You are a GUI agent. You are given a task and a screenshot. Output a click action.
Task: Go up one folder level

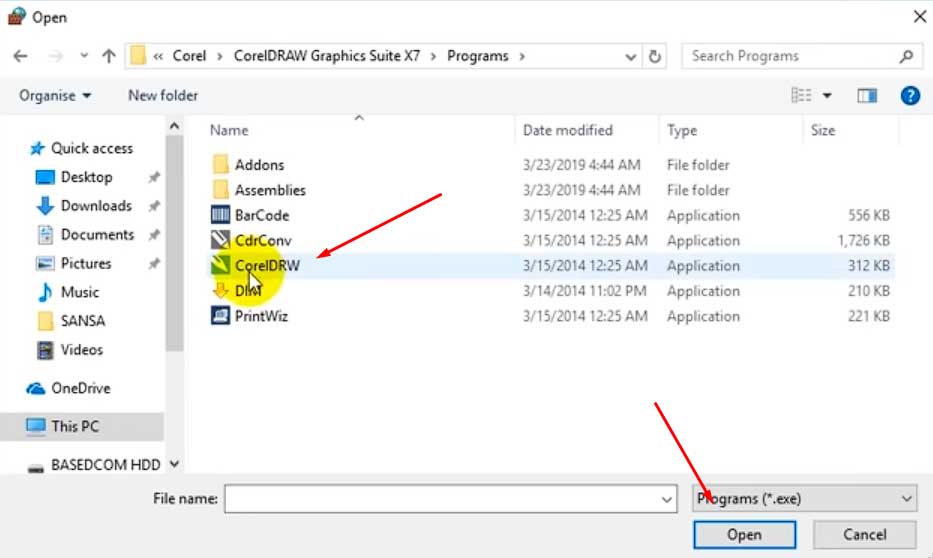108,56
